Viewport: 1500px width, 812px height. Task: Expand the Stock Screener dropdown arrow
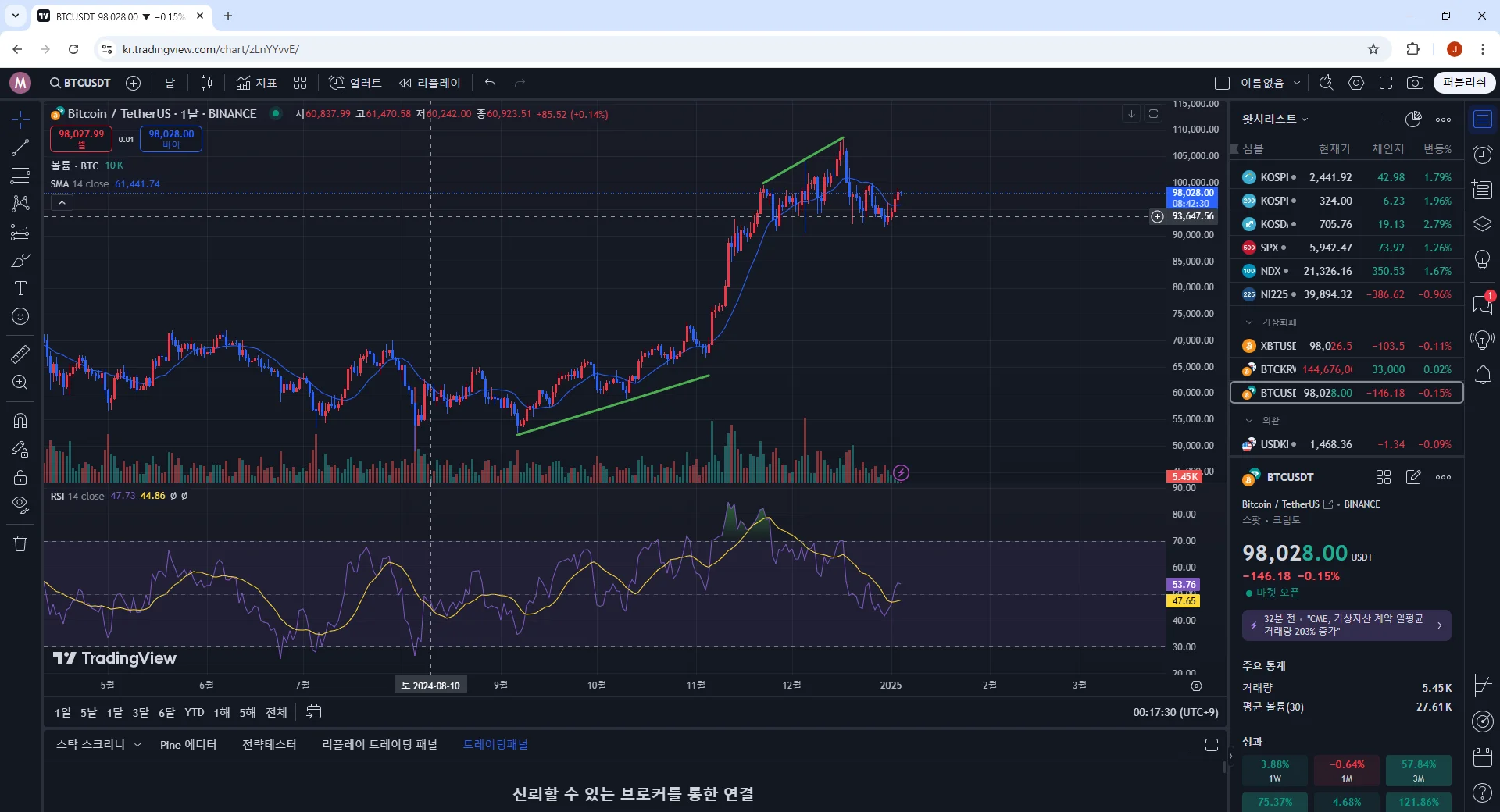(137, 745)
